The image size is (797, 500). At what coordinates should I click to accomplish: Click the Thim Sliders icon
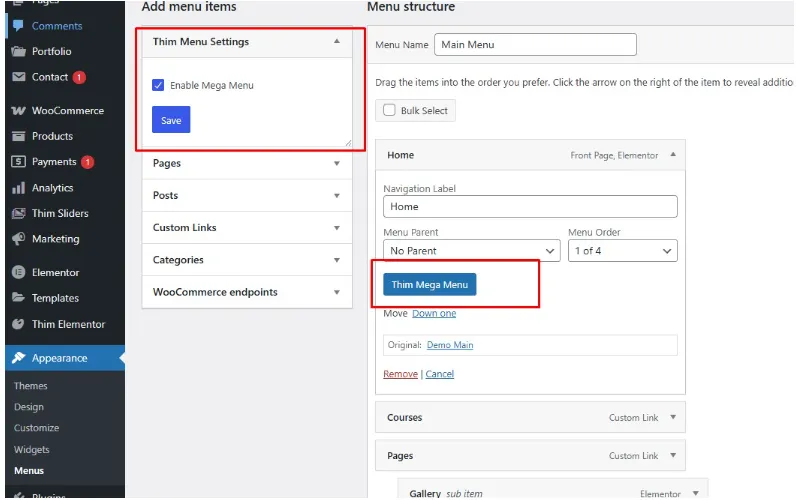[x=18, y=213]
